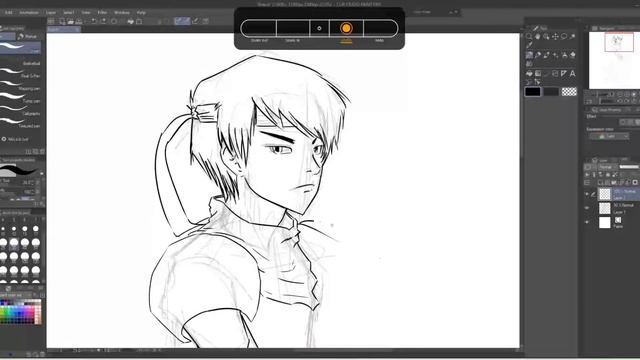Open the Layer menu
This screenshot has height=360, width=640.
pos(51,13)
